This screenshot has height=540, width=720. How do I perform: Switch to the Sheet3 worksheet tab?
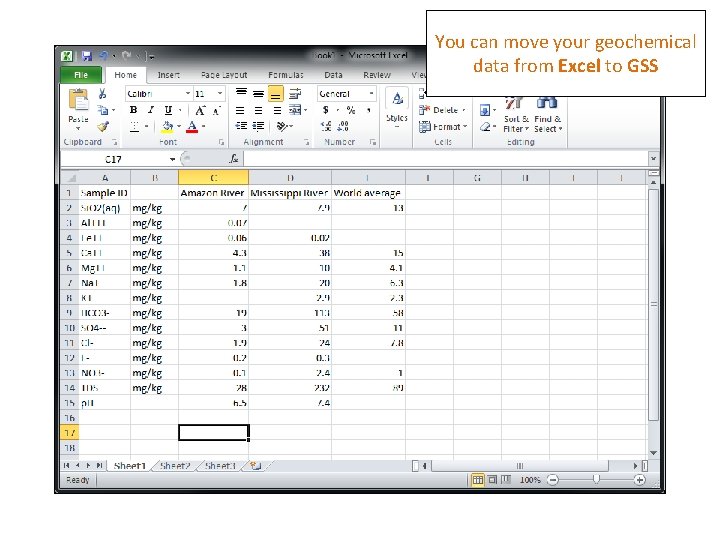point(219,466)
